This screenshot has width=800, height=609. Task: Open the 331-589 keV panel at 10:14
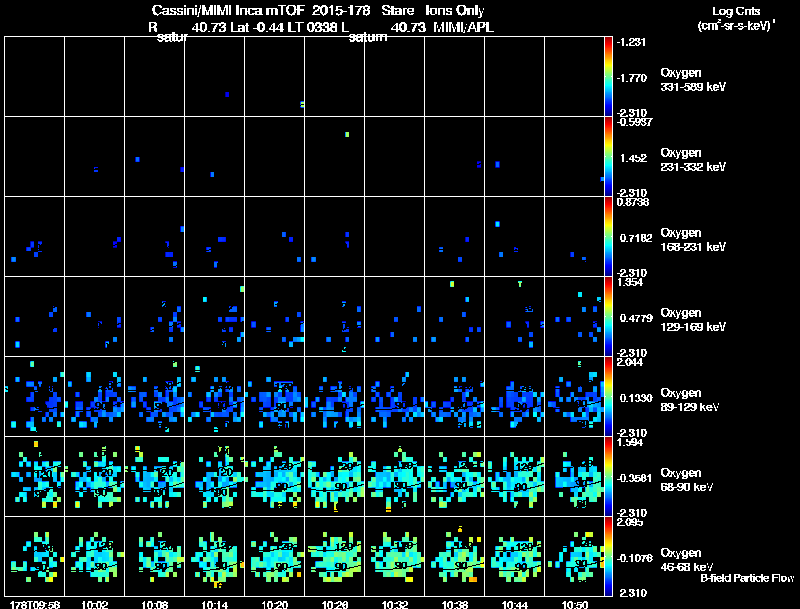(214, 77)
